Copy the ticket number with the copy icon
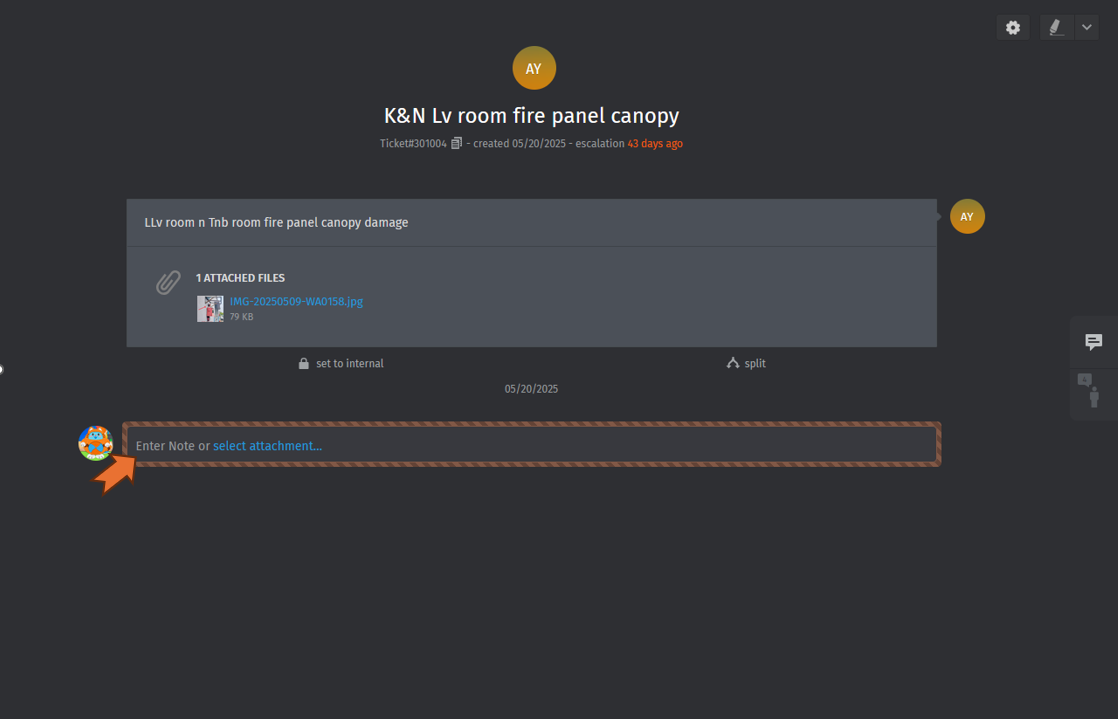 [x=456, y=144]
